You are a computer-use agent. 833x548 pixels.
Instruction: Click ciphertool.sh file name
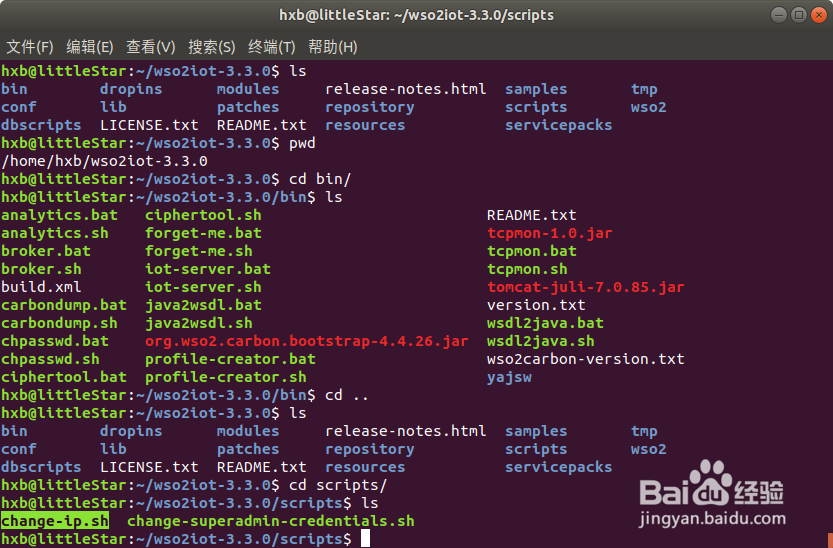tap(203, 215)
